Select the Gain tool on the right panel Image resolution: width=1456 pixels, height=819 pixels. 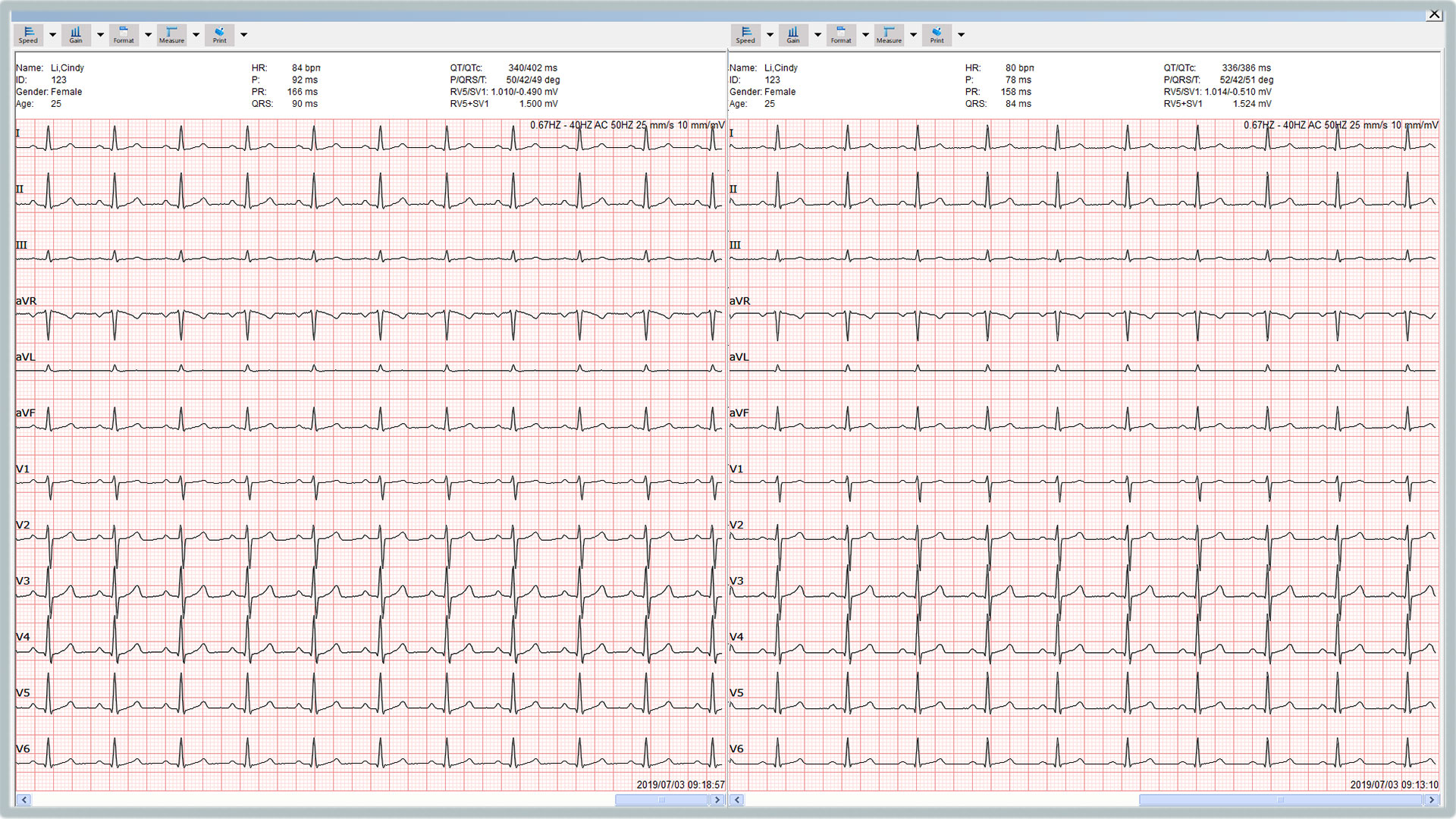click(x=792, y=34)
